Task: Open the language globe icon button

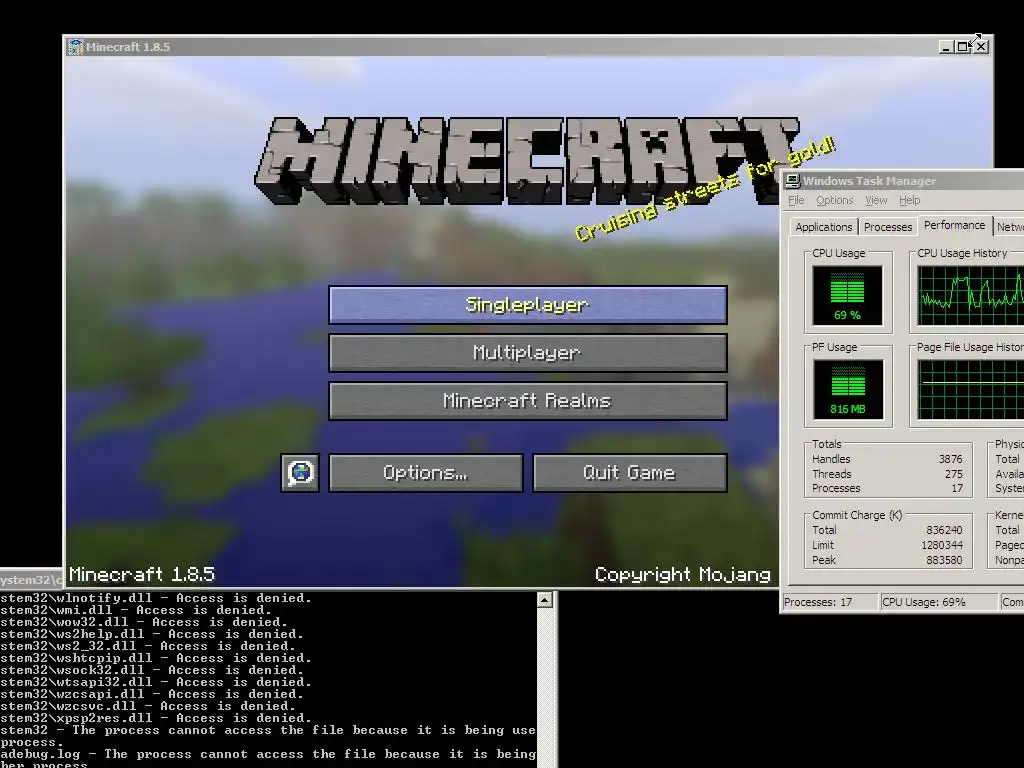Action: tap(300, 472)
